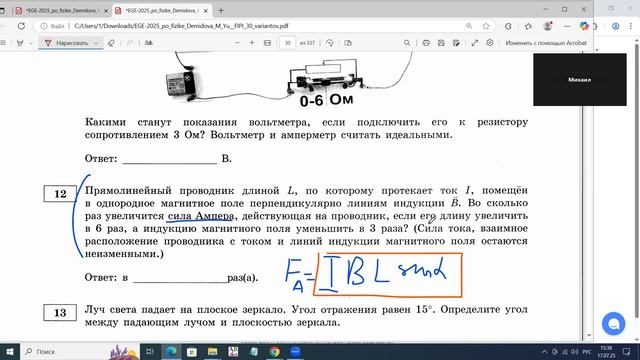
Task: Open the PDF search magnifier
Action: point(407,43)
